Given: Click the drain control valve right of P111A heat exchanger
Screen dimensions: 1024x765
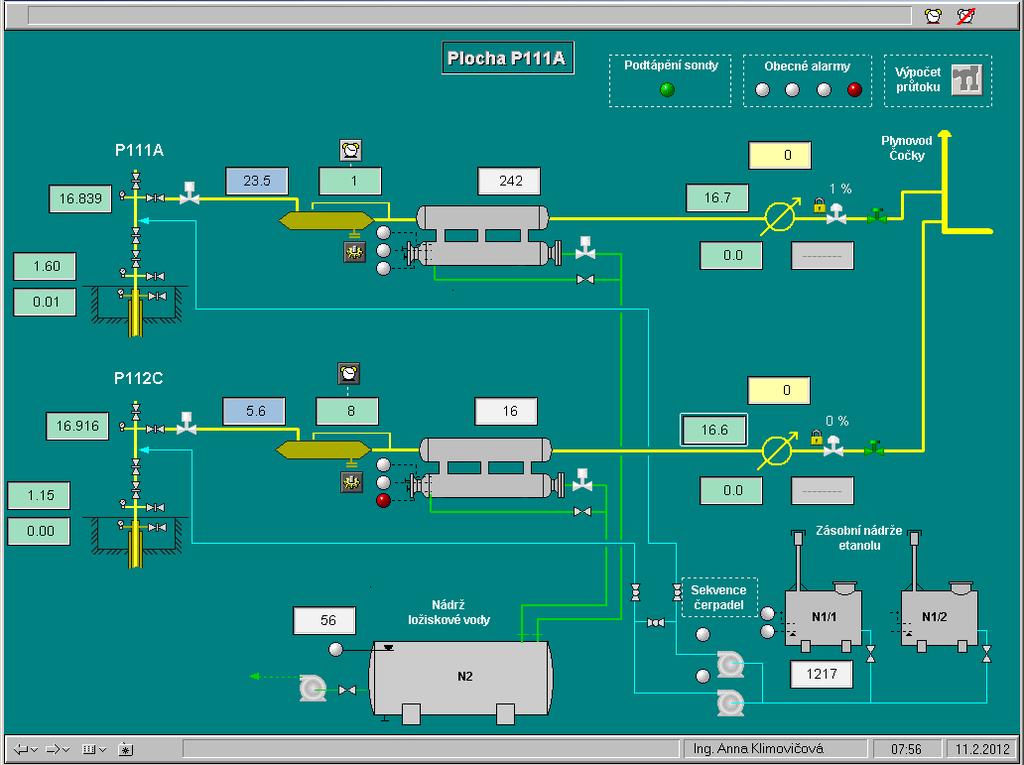Looking at the screenshot, I should (585, 248).
